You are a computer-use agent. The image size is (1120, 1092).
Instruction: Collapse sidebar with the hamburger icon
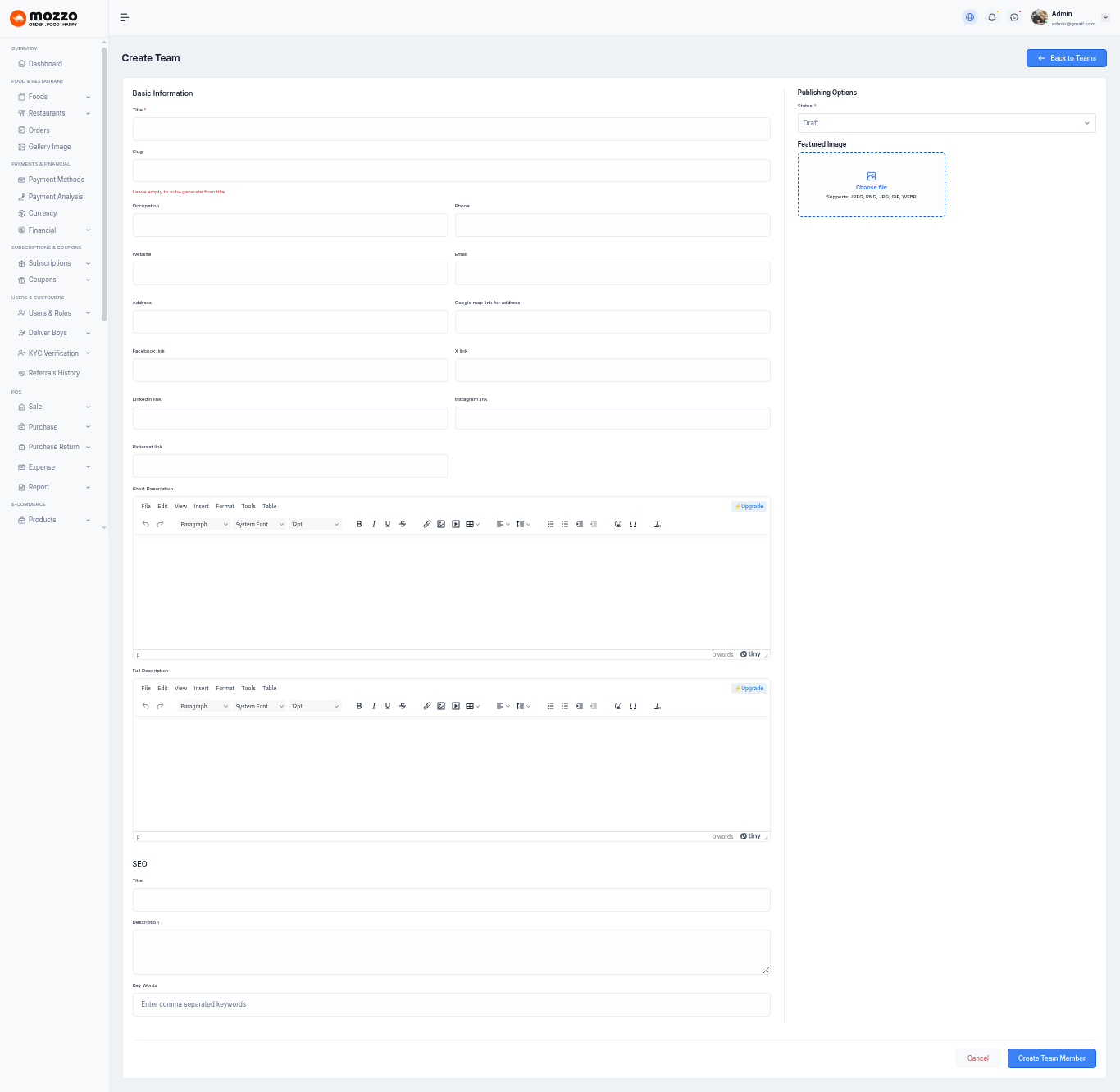coord(125,17)
